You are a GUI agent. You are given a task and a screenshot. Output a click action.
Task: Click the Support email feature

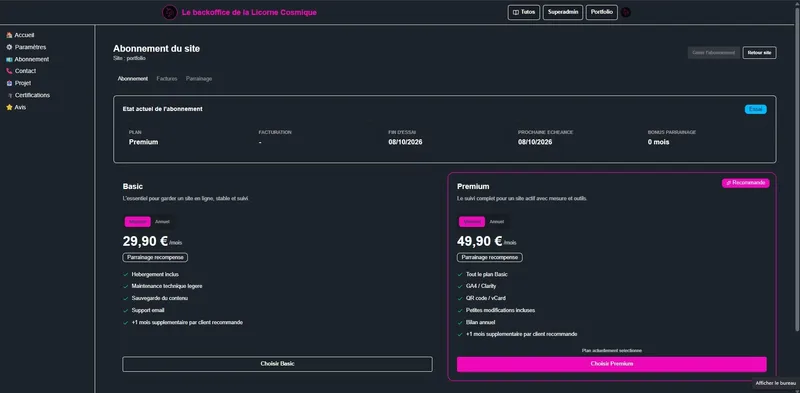pyautogui.click(x=148, y=310)
